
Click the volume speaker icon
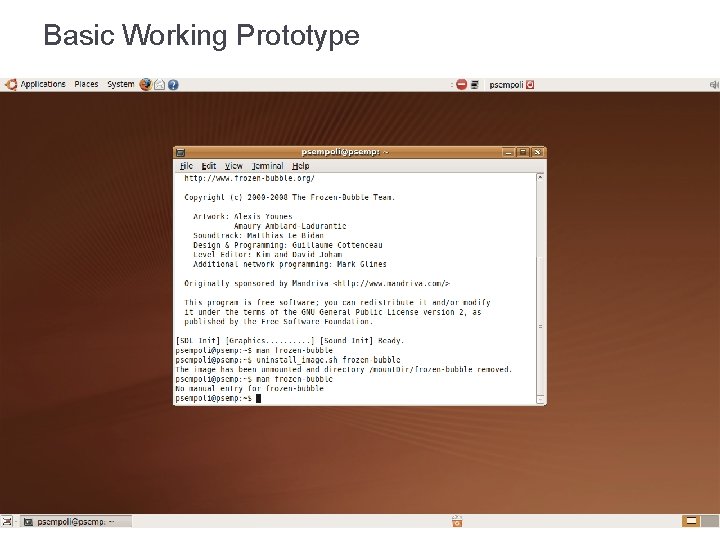tap(714, 84)
